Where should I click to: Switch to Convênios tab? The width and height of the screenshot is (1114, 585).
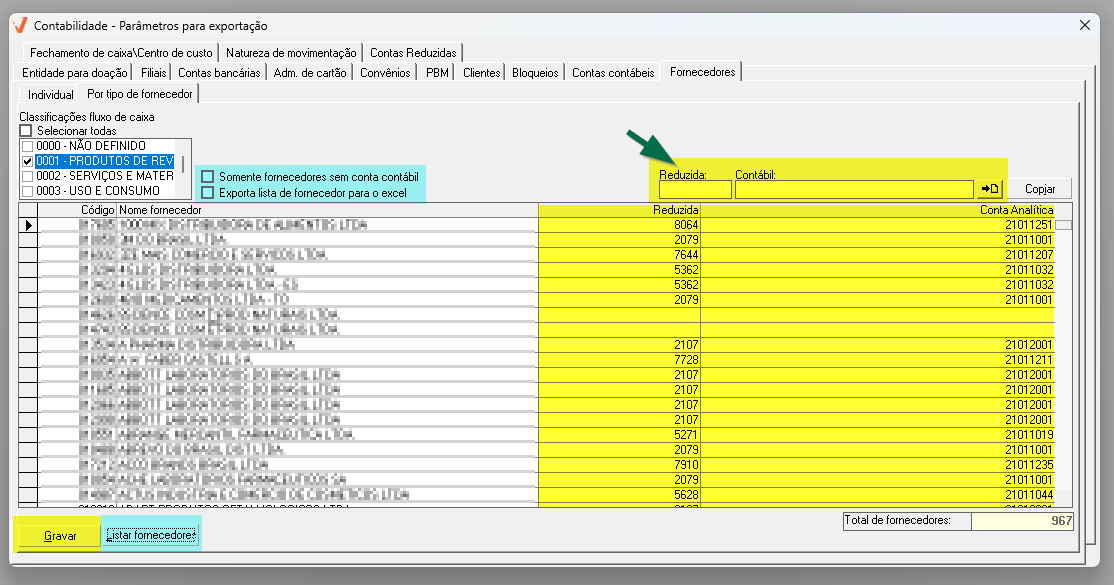click(385, 73)
